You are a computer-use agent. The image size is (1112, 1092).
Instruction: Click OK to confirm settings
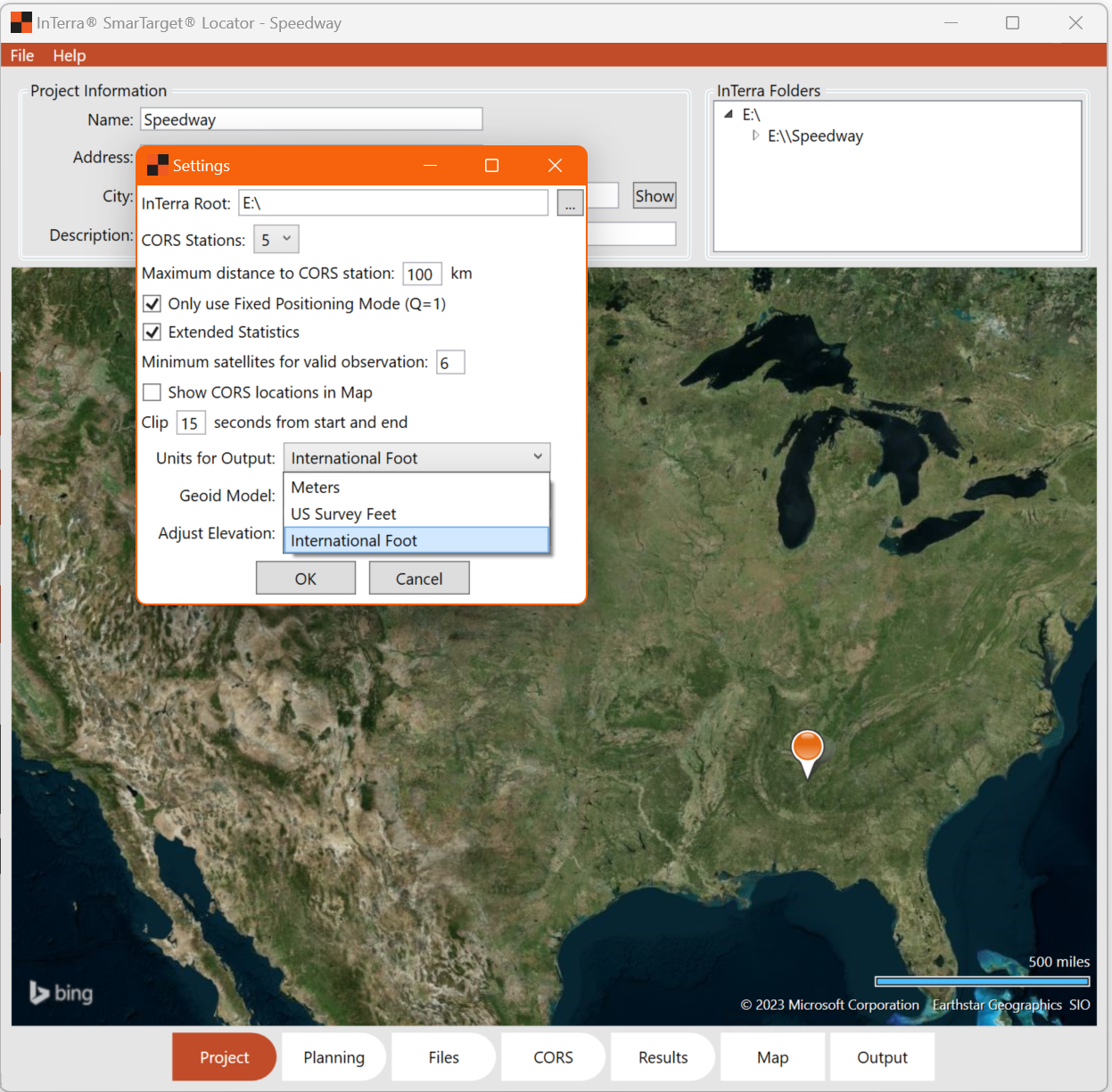click(305, 579)
